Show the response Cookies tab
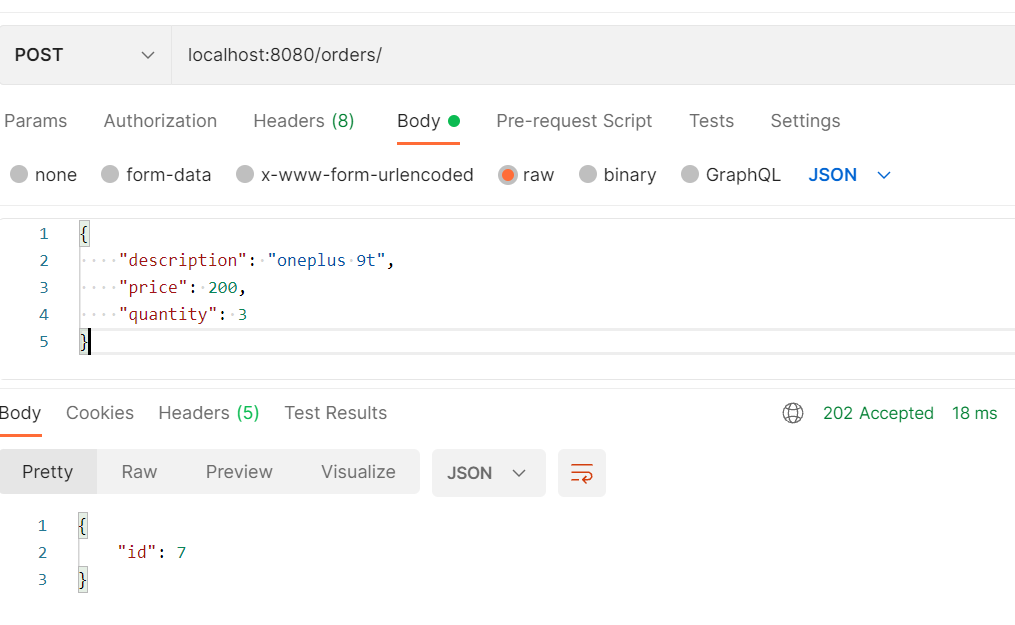Viewport: 1015px width, 625px height. (x=100, y=413)
